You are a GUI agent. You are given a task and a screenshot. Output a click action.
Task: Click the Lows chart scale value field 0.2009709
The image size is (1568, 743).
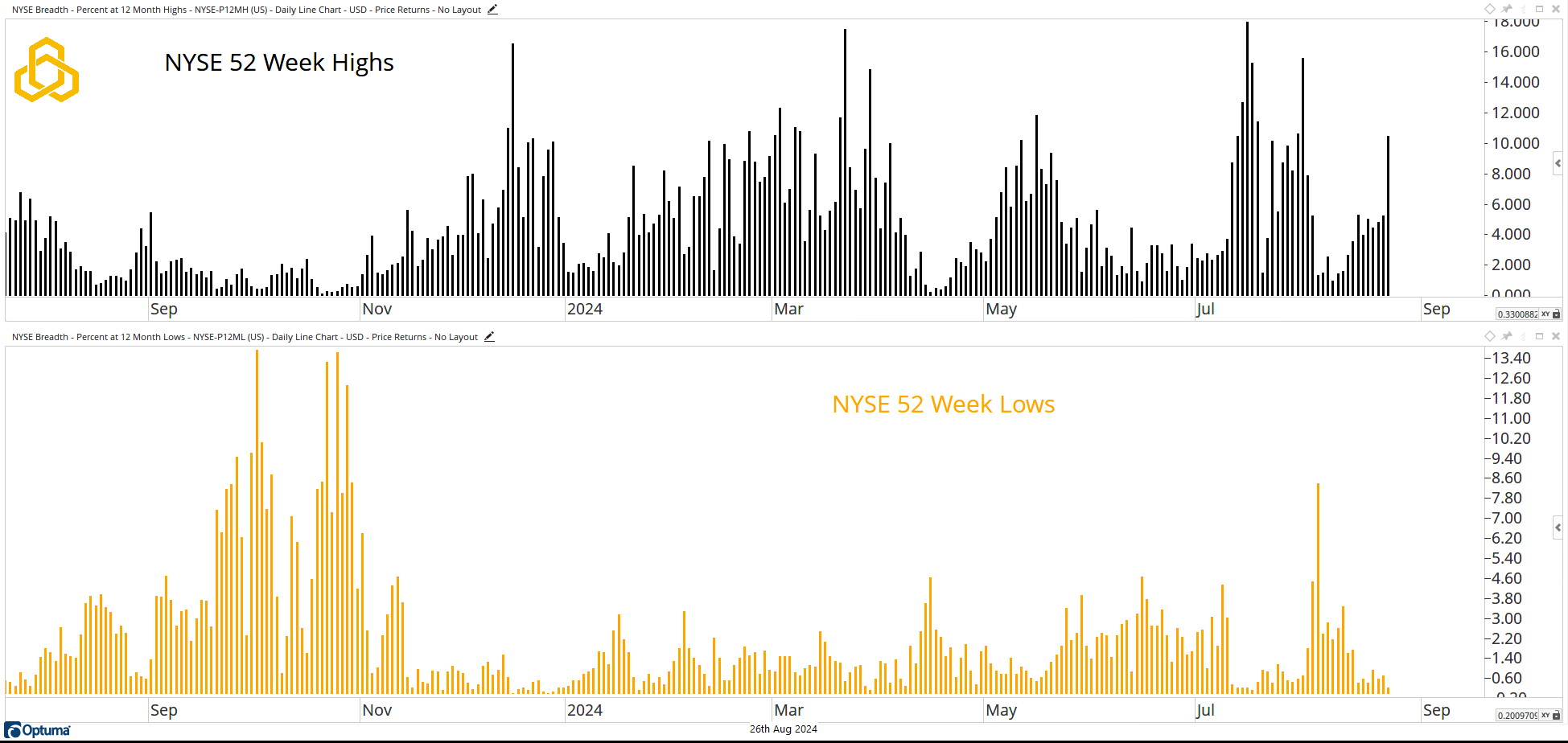(1517, 716)
